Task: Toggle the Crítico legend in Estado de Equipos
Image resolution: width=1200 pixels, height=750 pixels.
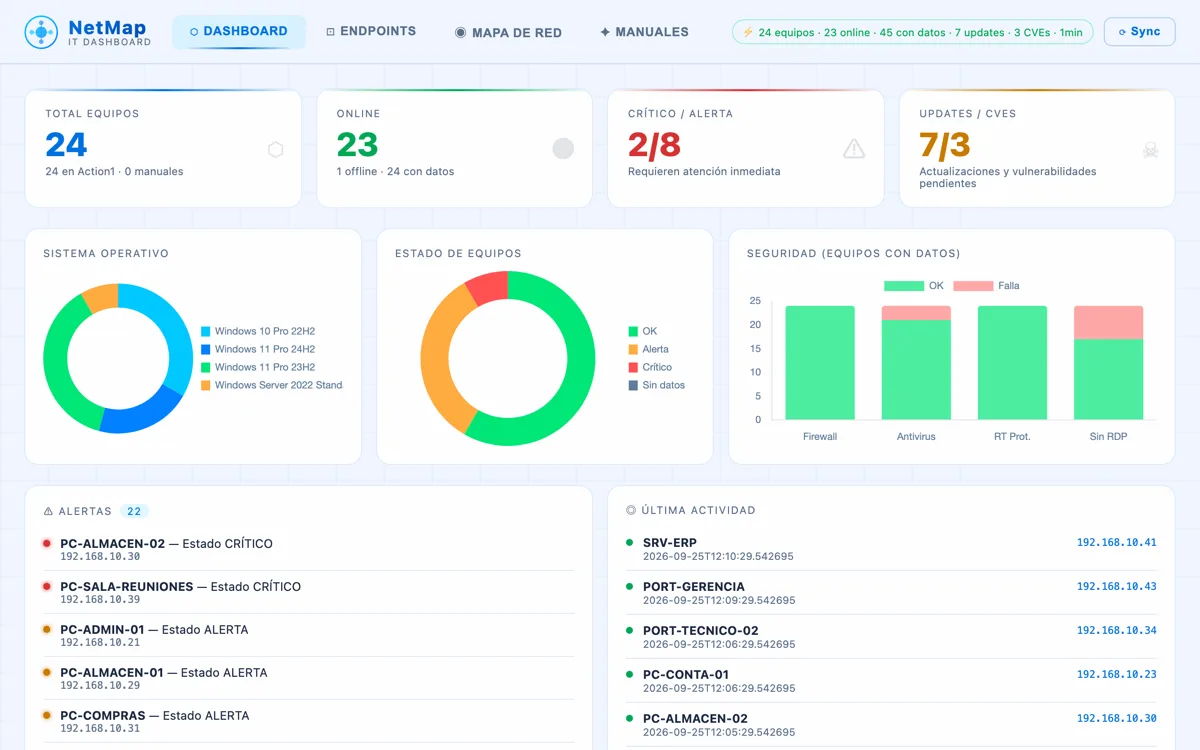Action: point(650,367)
